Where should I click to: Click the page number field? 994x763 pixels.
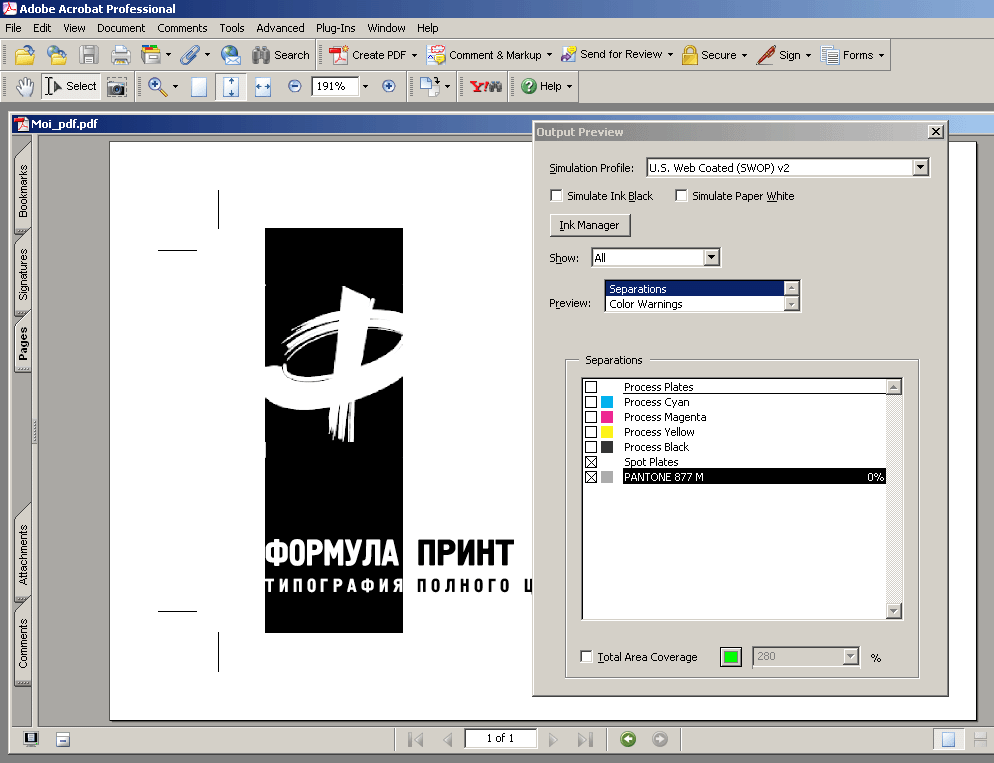tap(500, 738)
